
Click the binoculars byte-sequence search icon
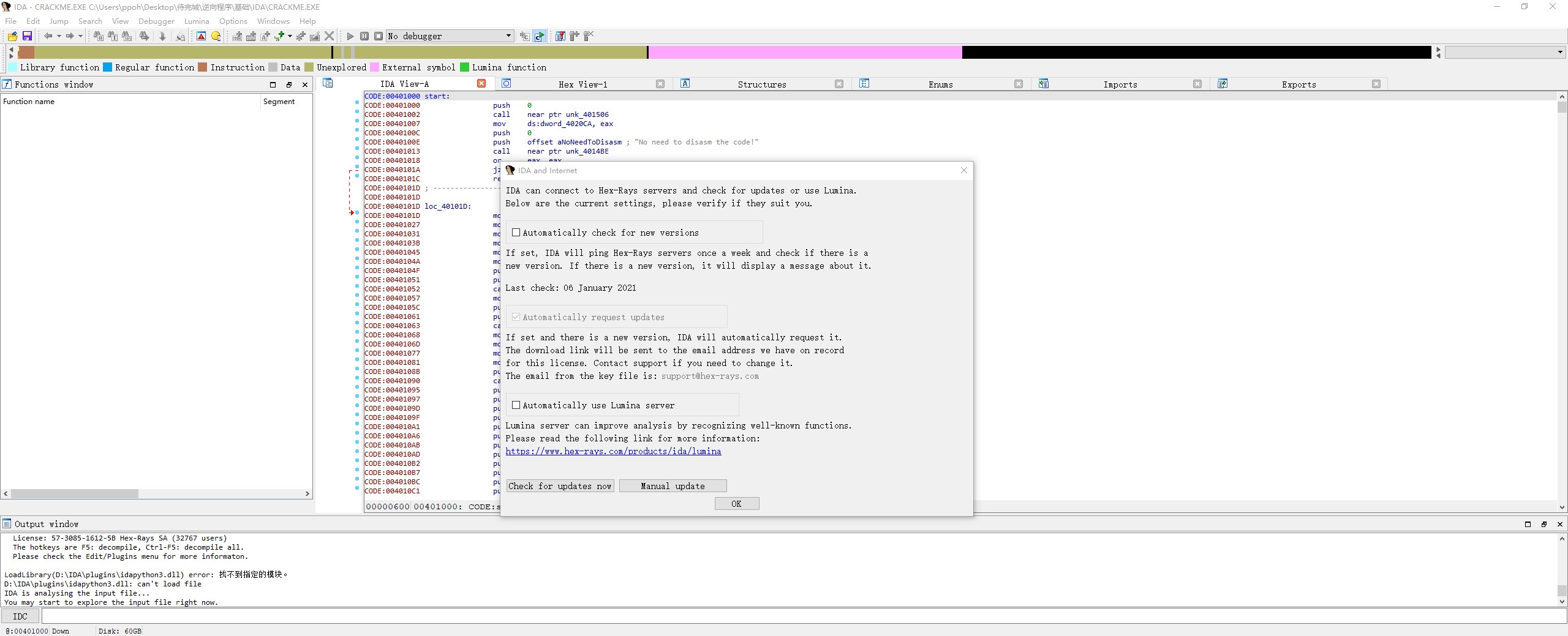127,36
